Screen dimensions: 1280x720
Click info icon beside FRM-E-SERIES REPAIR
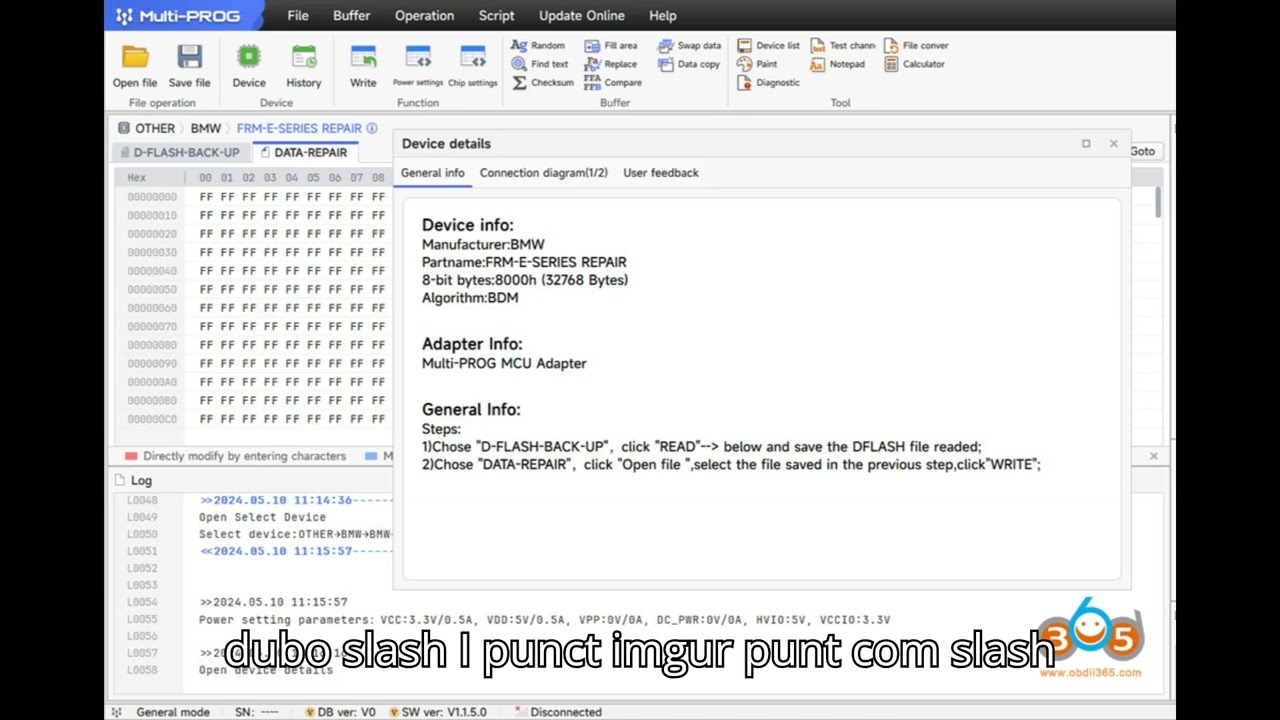pos(372,128)
